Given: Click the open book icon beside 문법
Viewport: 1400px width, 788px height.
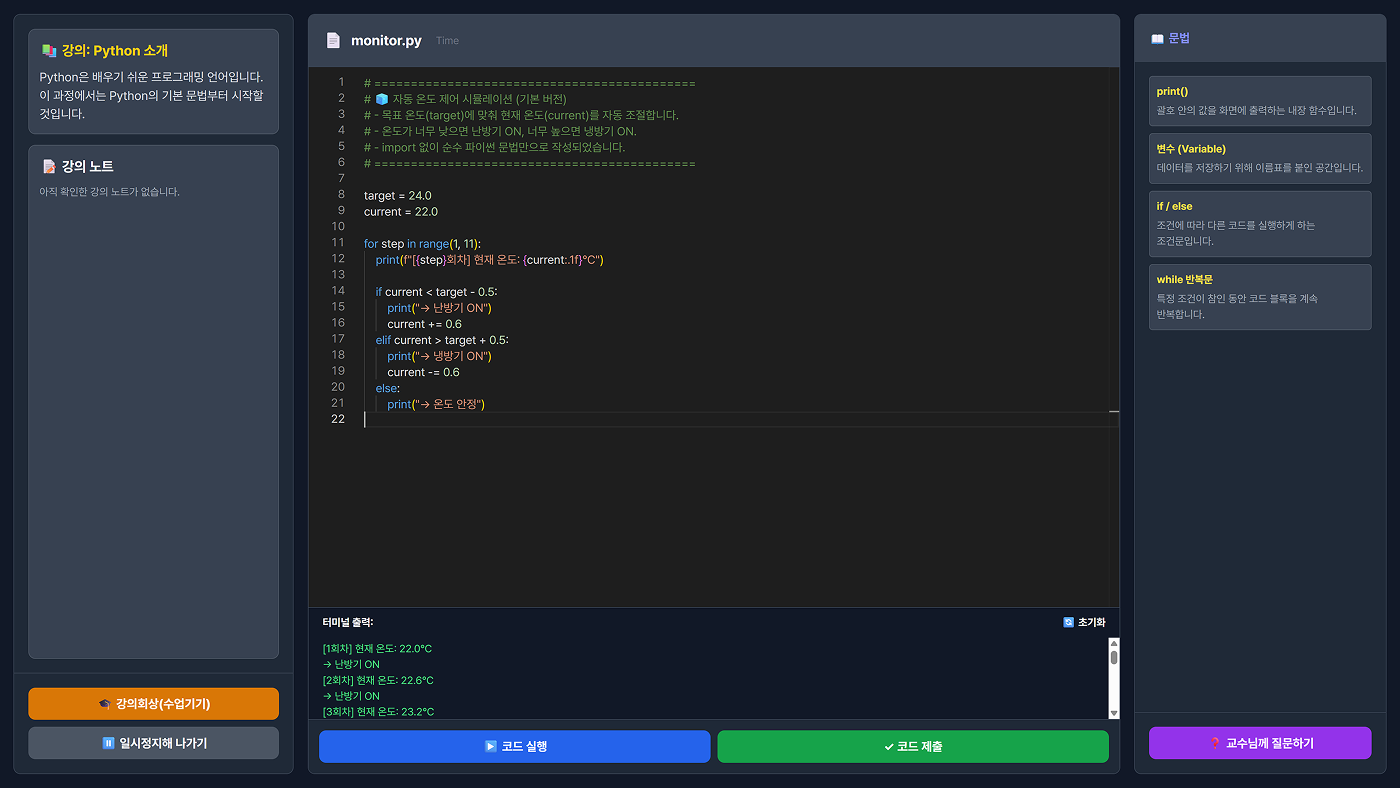Looking at the screenshot, I should point(1157,39).
